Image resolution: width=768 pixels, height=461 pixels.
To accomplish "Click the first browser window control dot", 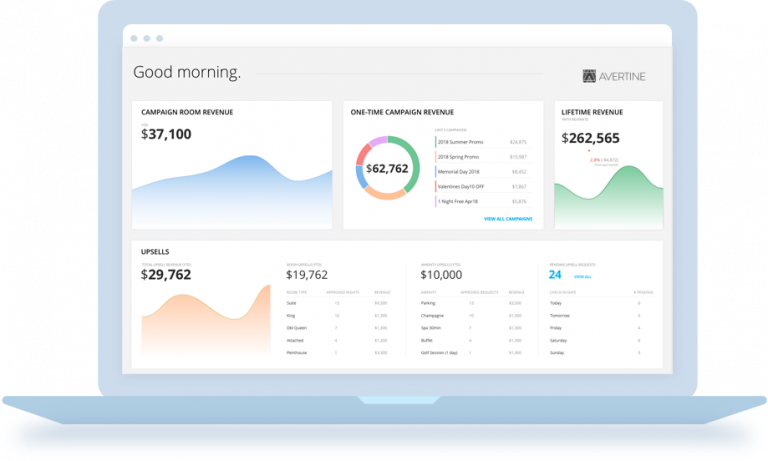I will 132,38.
